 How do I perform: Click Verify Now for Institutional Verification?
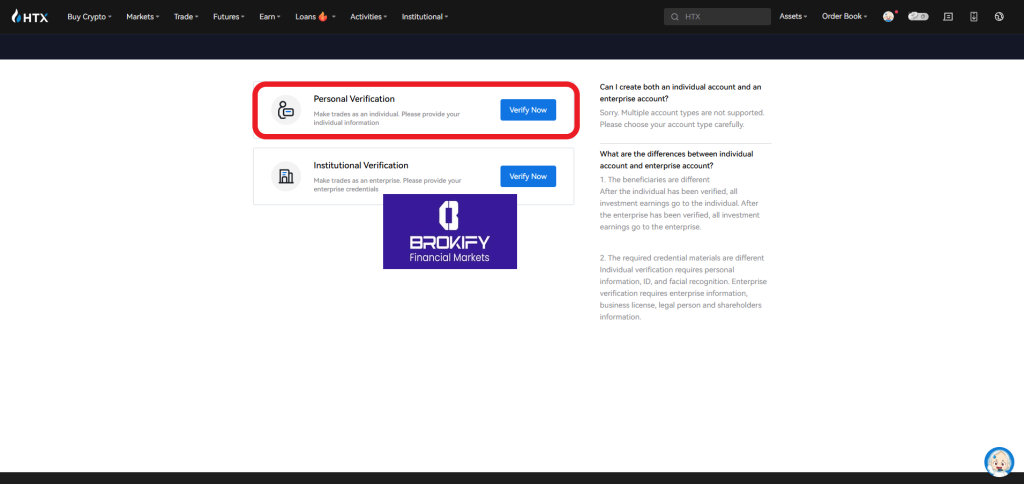(x=527, y=177)
